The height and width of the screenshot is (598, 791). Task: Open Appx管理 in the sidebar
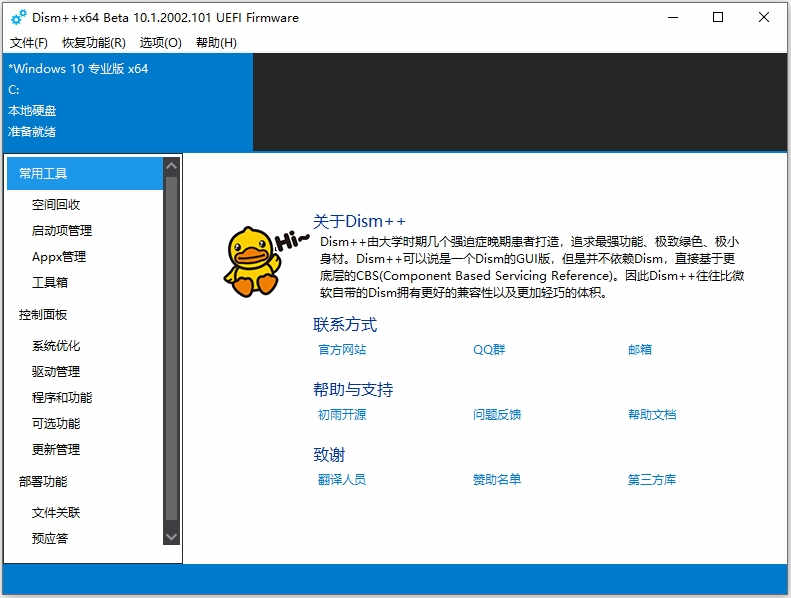(x=59, y=257)
